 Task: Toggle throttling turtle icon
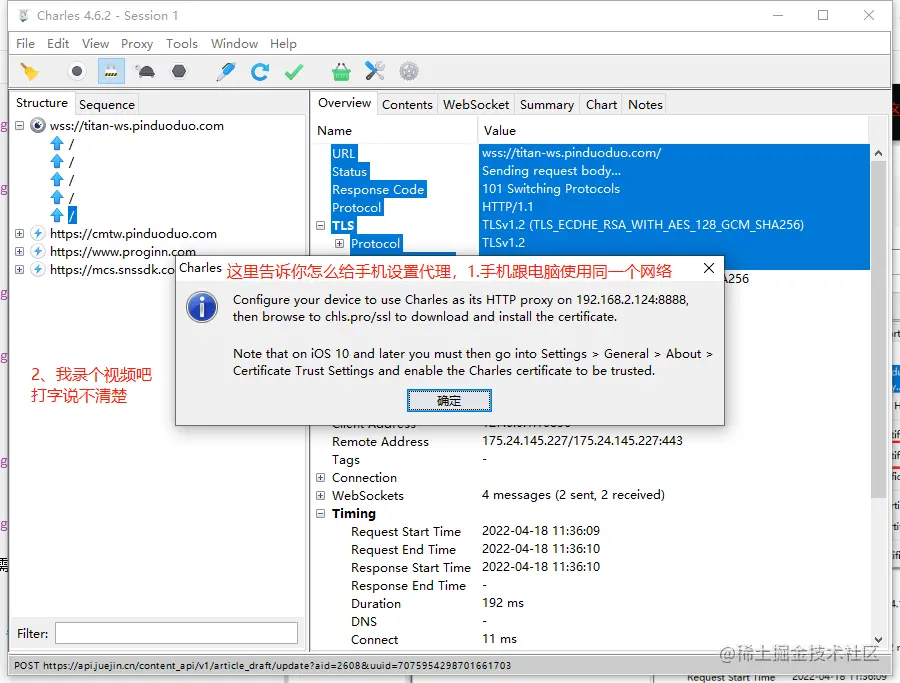tap(145, 72)
